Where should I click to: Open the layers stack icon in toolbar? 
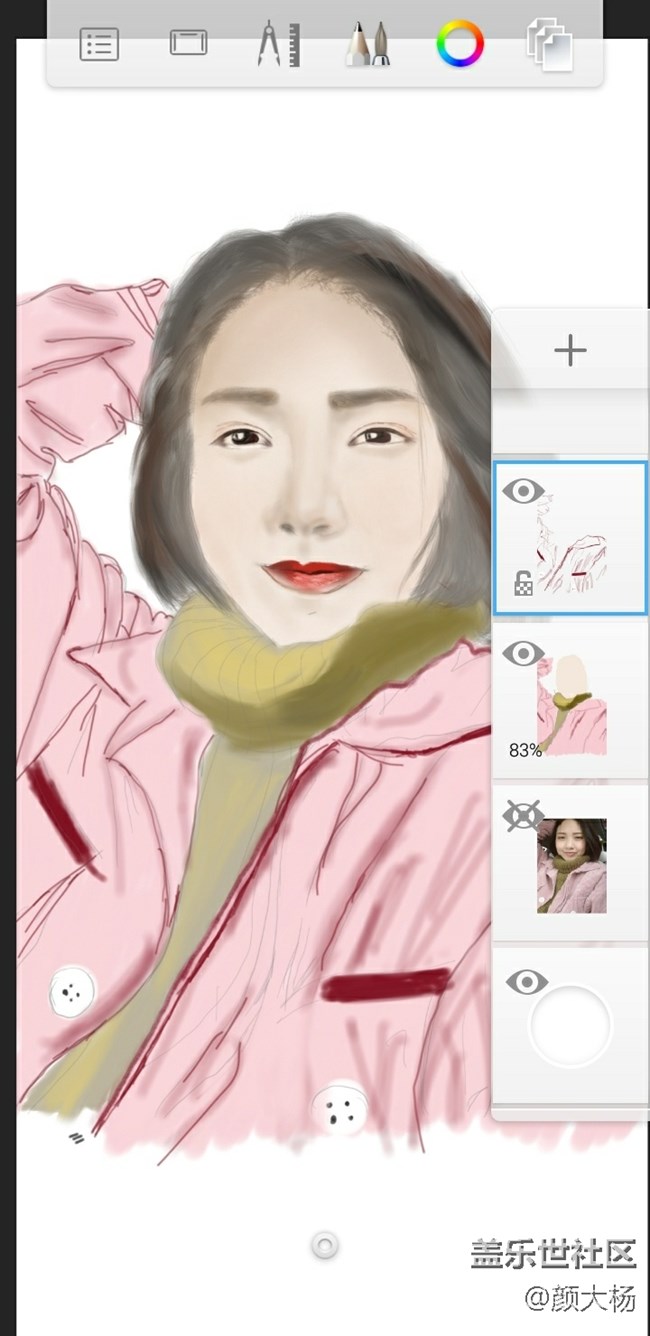click(x=550, y=45)
